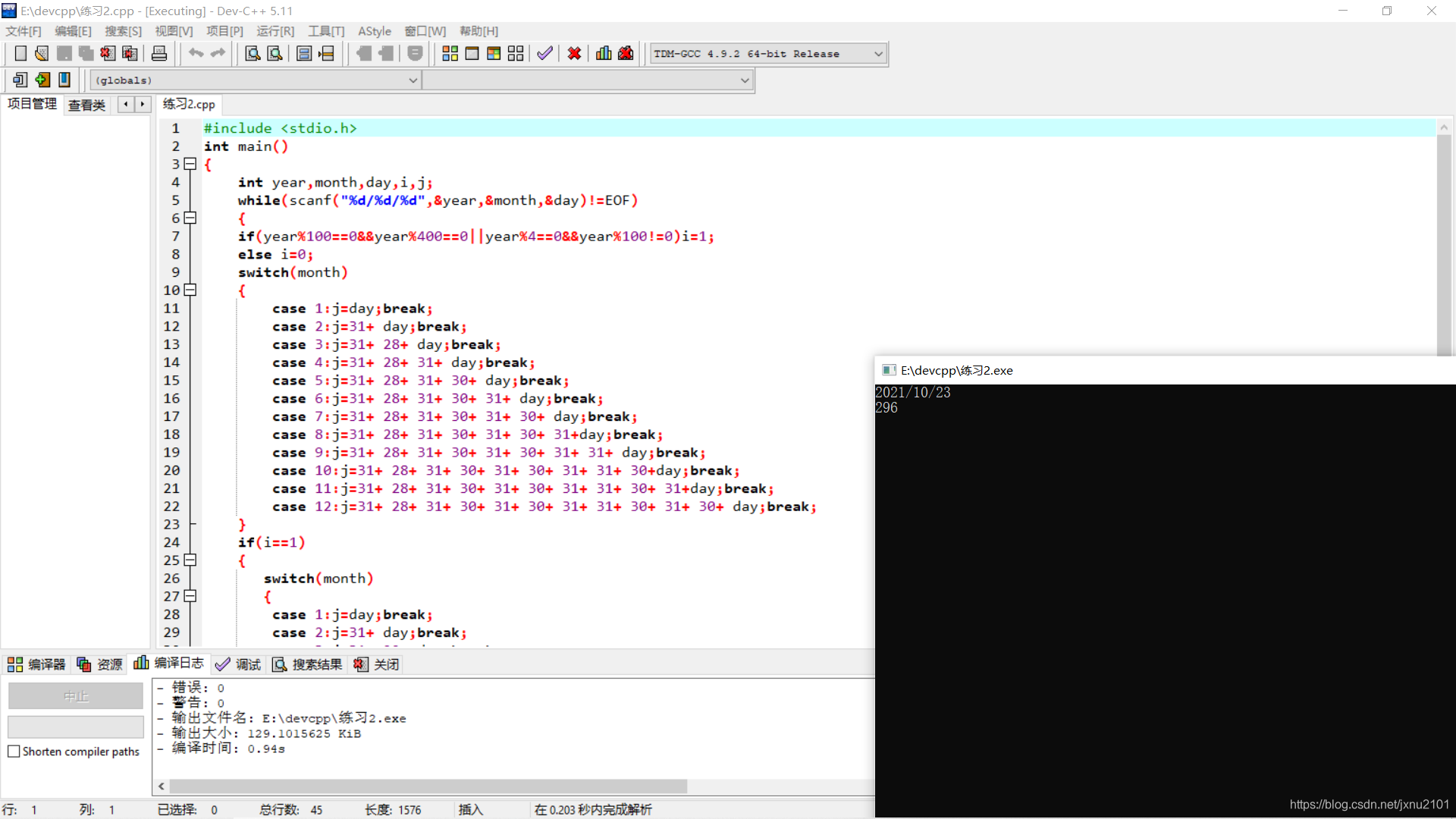1456x819 pixels.
Task: Switch to the 搜索结果 bottom tab
Action: click(307, 664)
